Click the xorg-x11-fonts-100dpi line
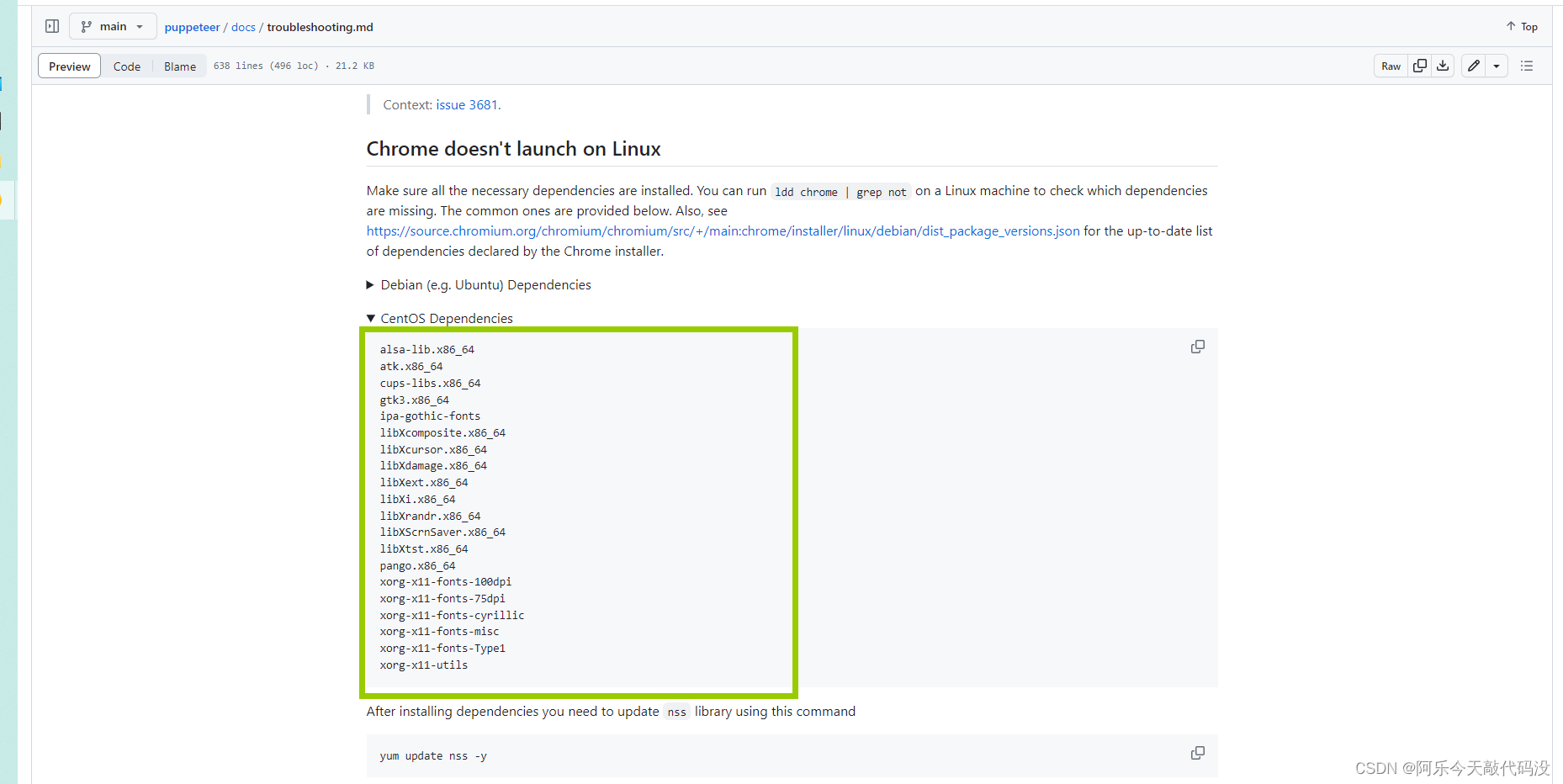Screen dimensions: 1563x784 point(446,581)
